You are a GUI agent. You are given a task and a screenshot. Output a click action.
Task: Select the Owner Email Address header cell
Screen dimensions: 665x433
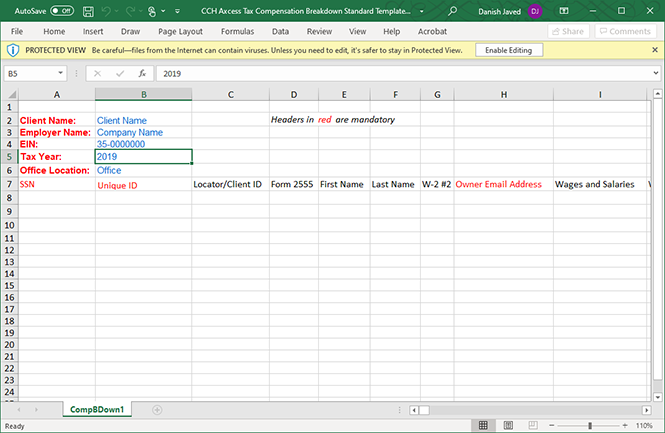click(x=498, y=184)
